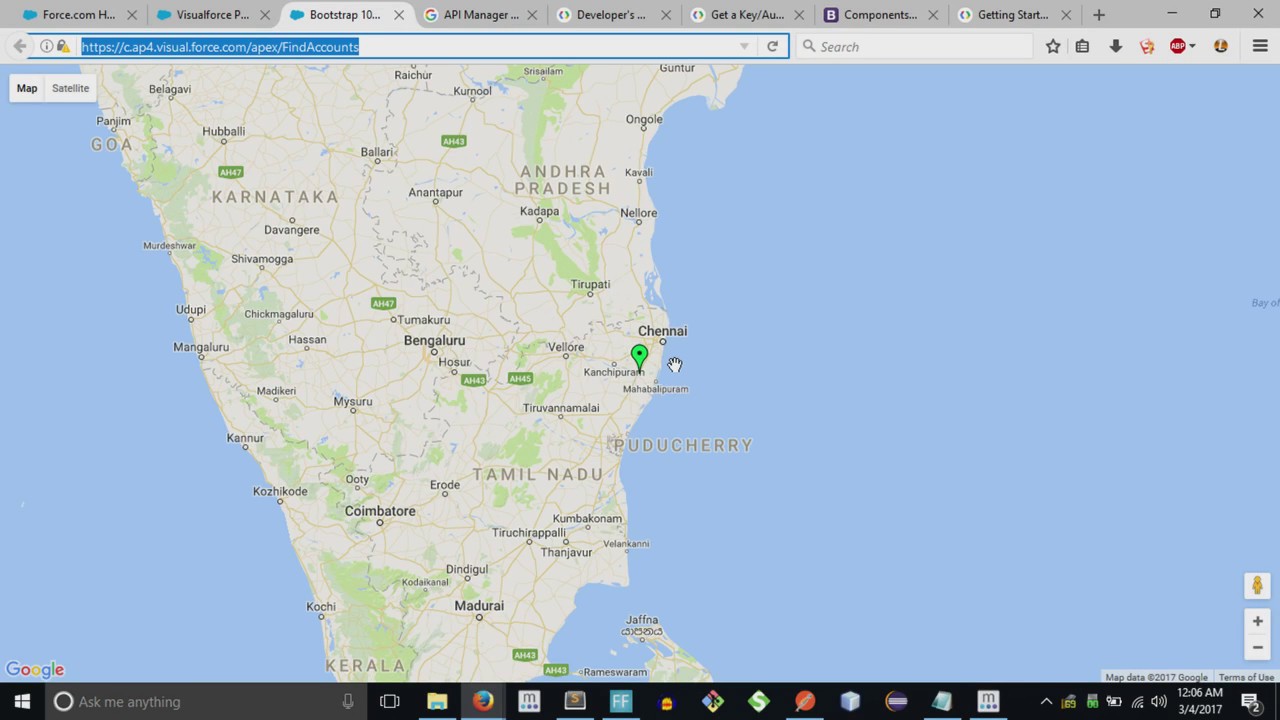Viewport: 1280px width, 720px height.
Task: Open Task View
Action: coord(390,702)
